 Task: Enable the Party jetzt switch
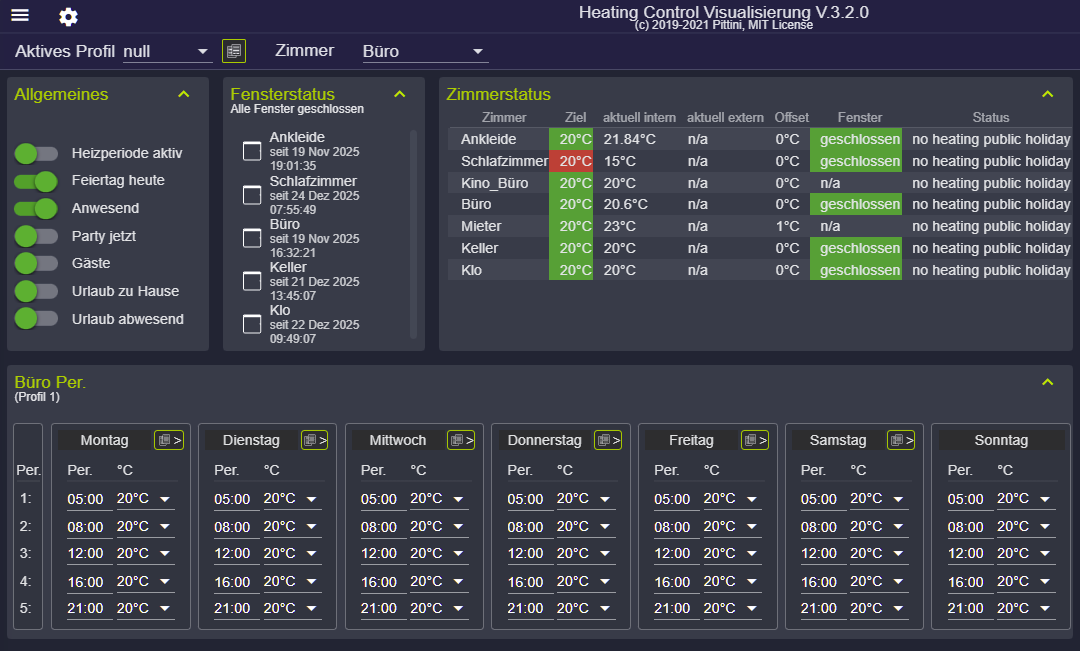[x=37, y=236]
